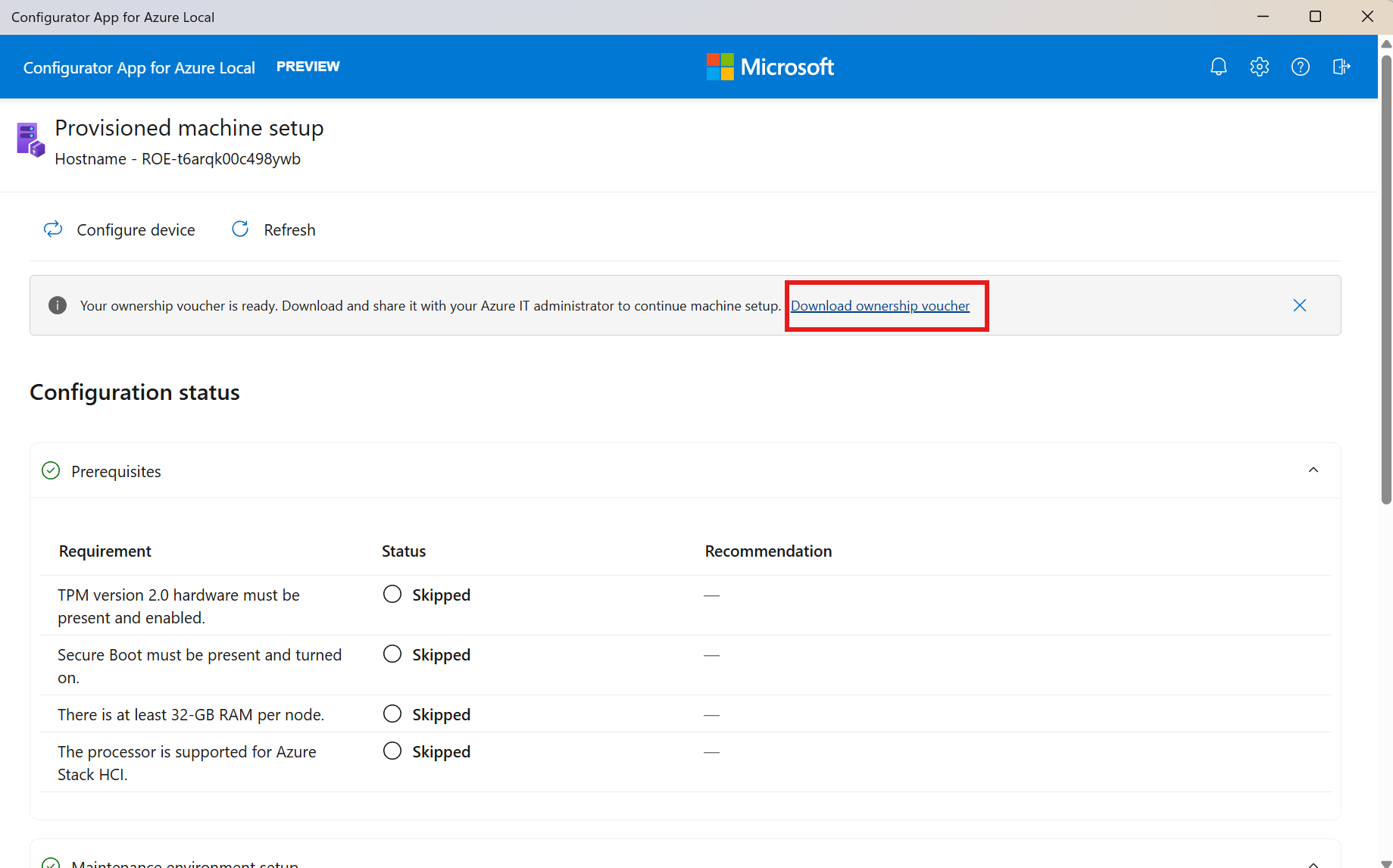This screenshot has height=868, width=1393.
Task: Click the vertical scrollbar thumb
Action: pos(1386,279)
